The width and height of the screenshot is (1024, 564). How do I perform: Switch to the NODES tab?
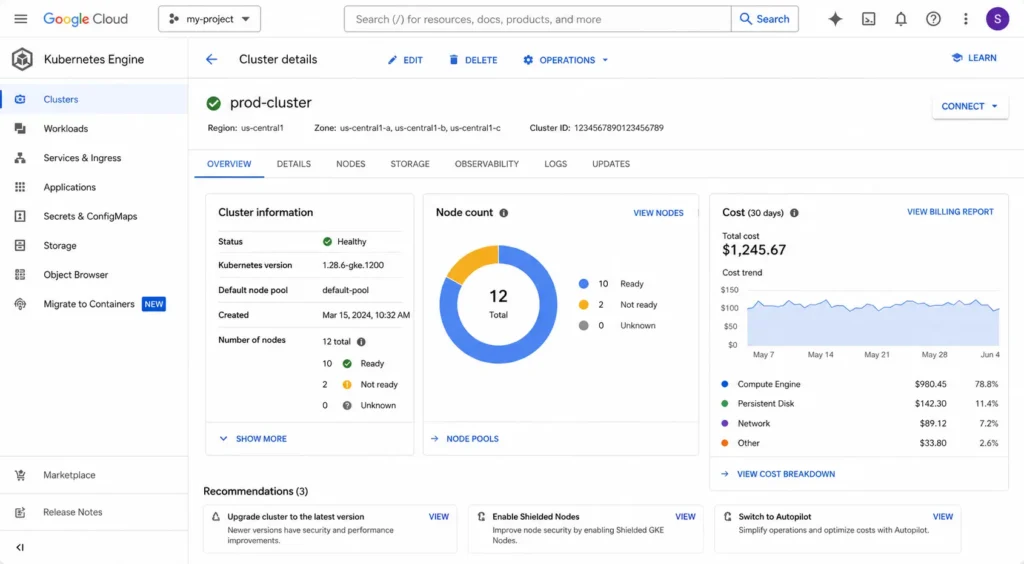(351, 164)
